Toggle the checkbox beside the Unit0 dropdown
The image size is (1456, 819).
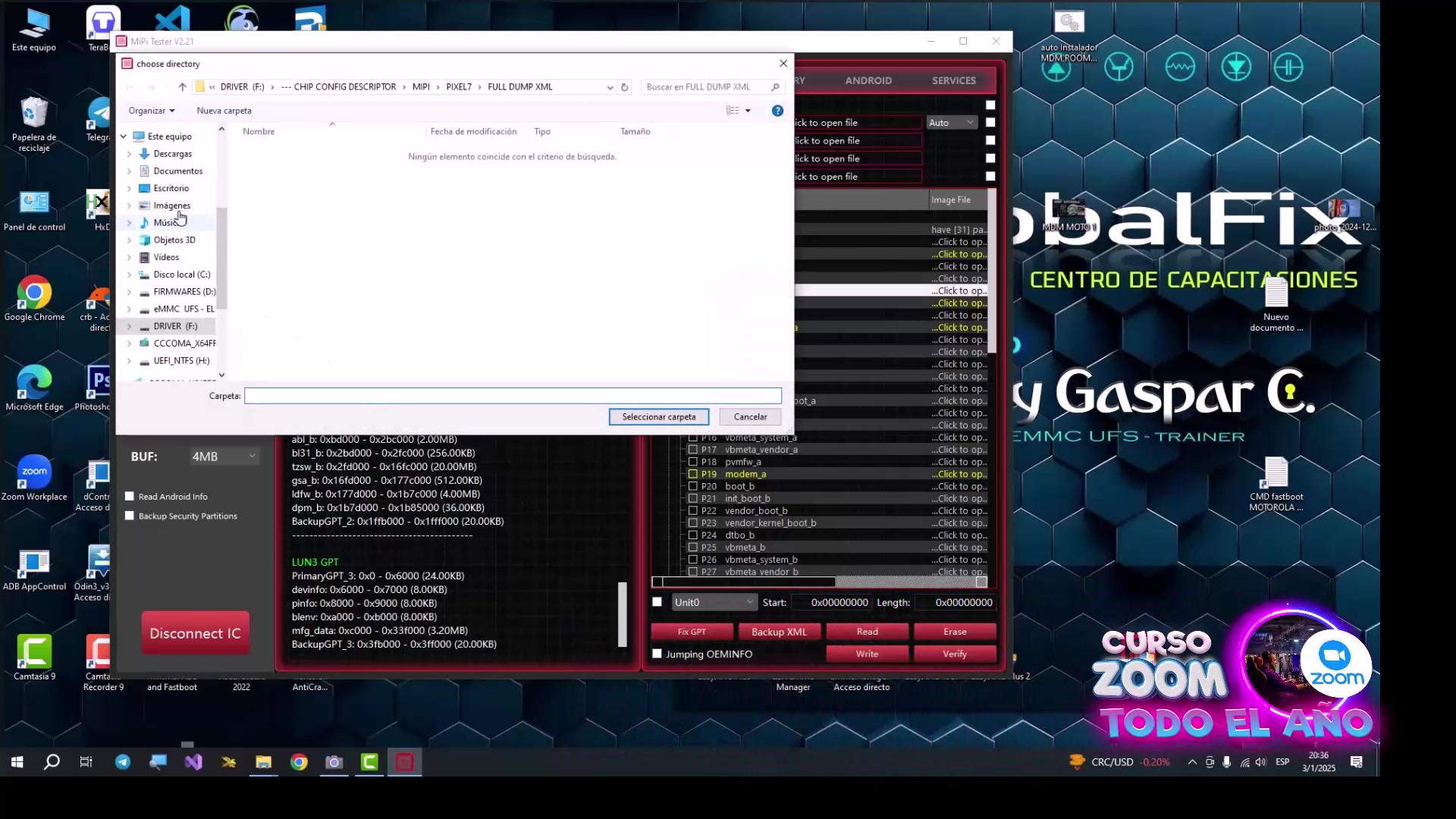[x=657, y=602]
